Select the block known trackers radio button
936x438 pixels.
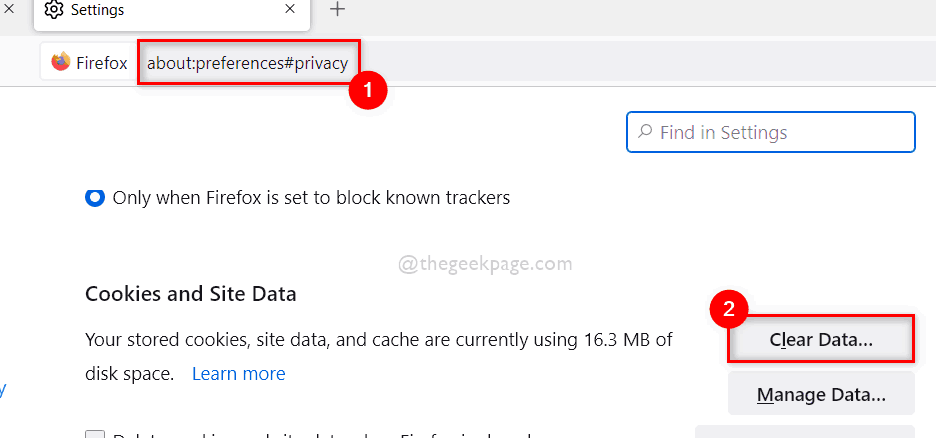click(95, 198)
